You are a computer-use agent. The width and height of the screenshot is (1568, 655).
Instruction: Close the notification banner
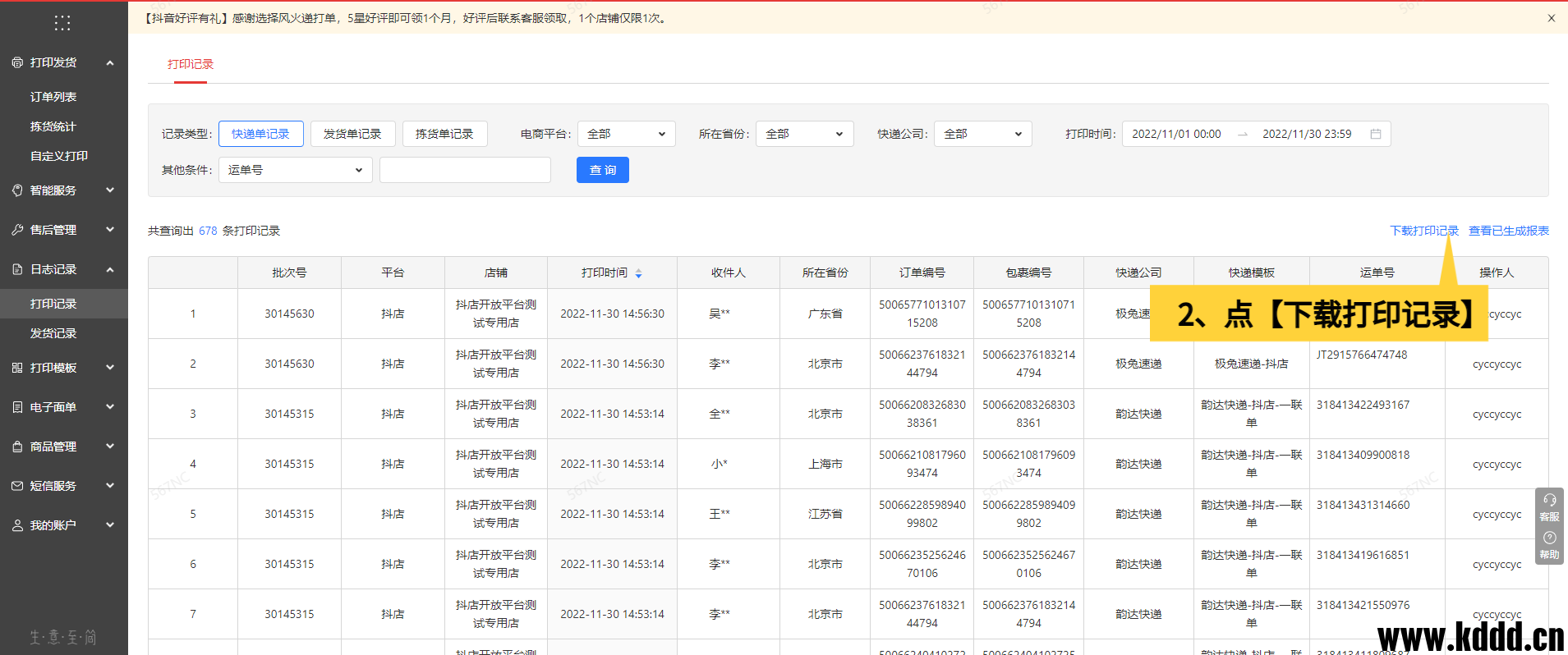pyautogui.click(x=1552, y=18)
